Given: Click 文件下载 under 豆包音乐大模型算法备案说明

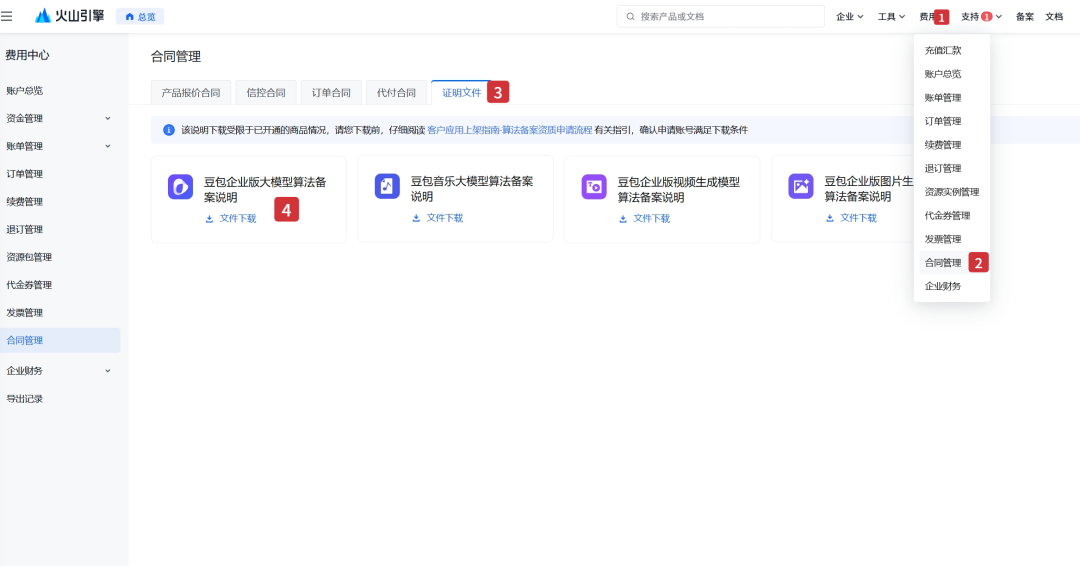Looking at the screenshot, I should tap(437, 218).
